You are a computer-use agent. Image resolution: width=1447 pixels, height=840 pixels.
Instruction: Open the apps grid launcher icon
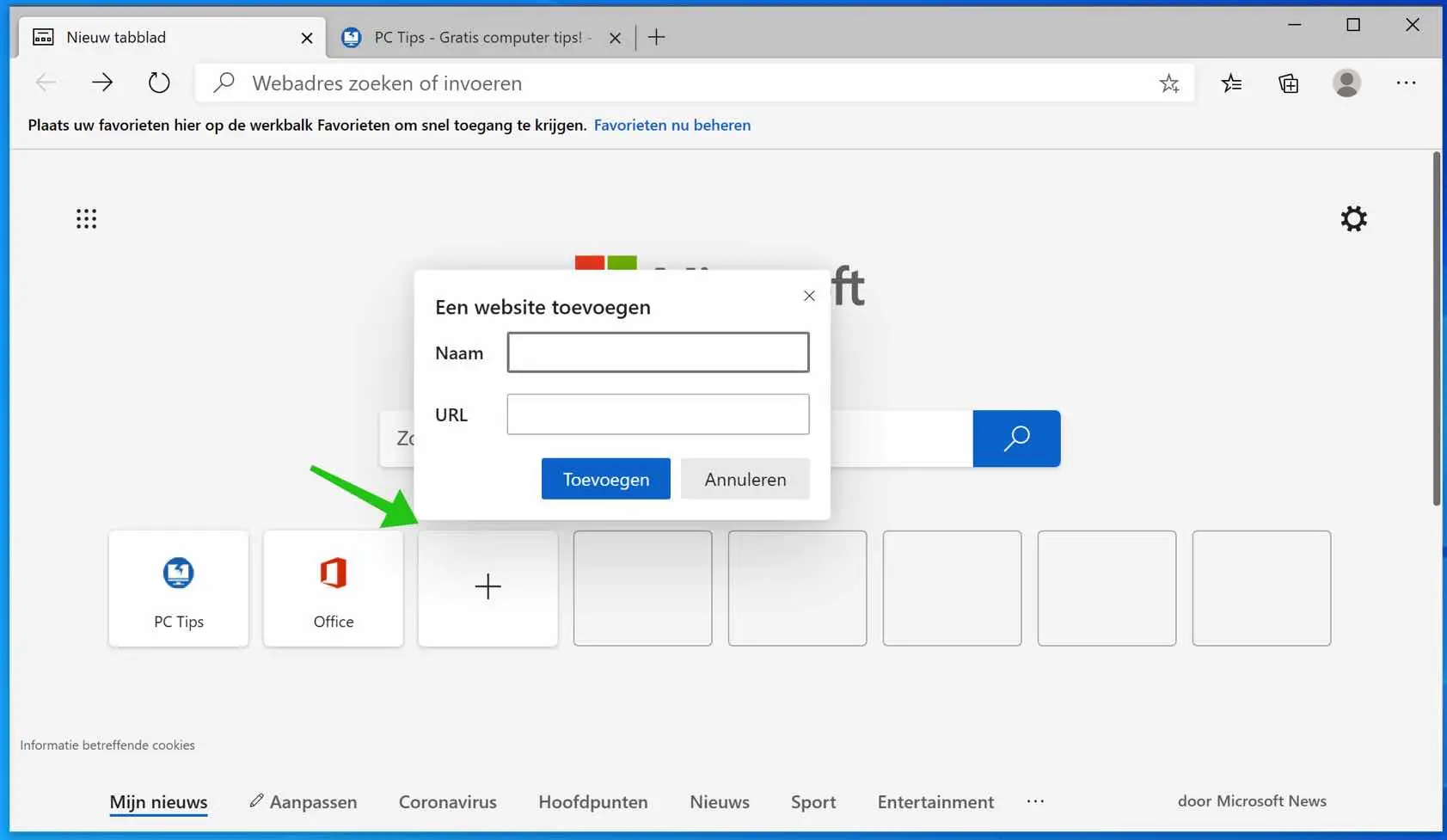coord(86,218)
